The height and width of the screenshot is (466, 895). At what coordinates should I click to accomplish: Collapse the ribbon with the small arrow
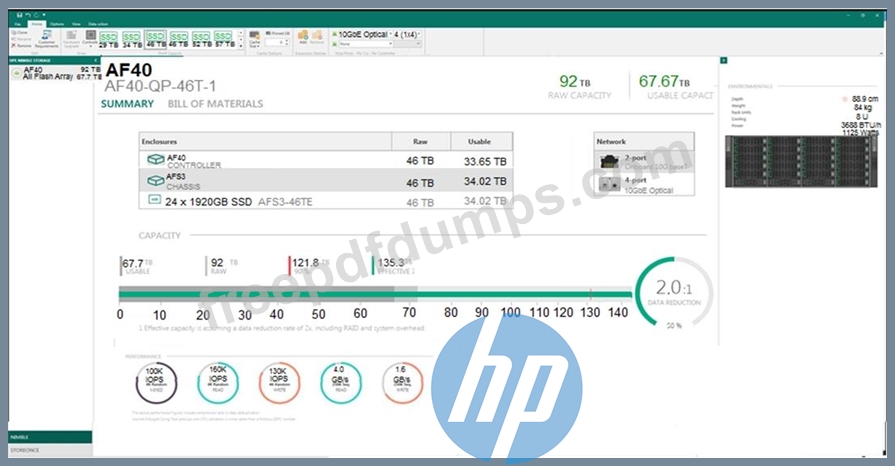click(880, 53)
